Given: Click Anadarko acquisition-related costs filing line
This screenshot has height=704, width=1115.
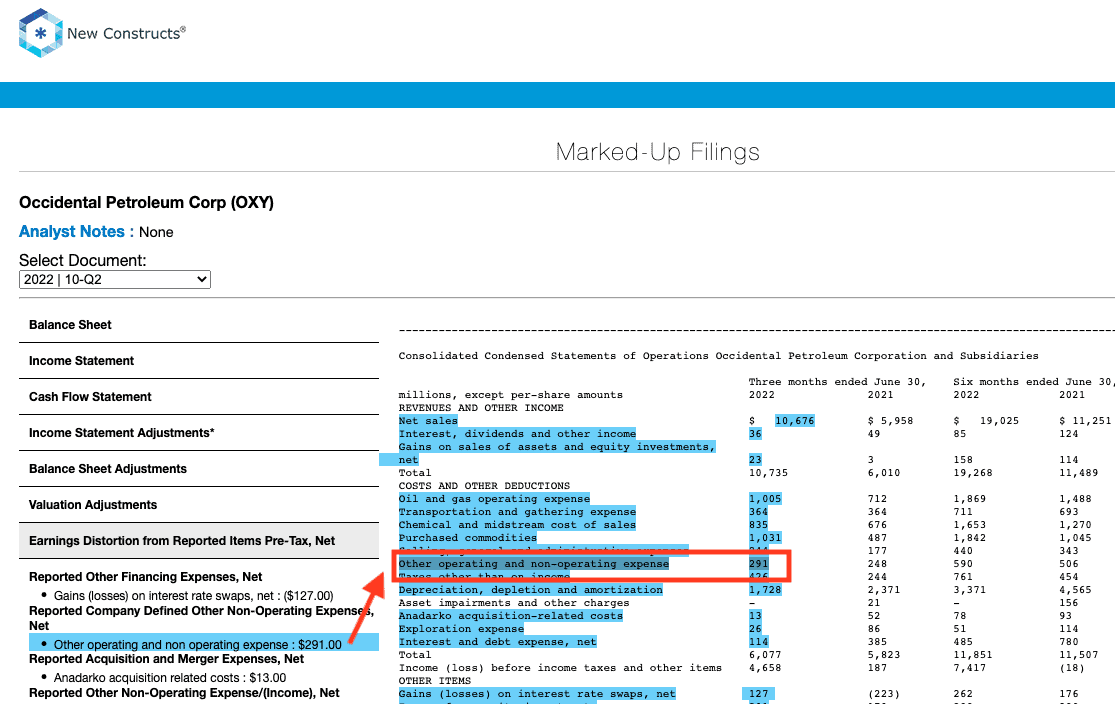Looking at the screenshot, I should [x=511, y=616].
